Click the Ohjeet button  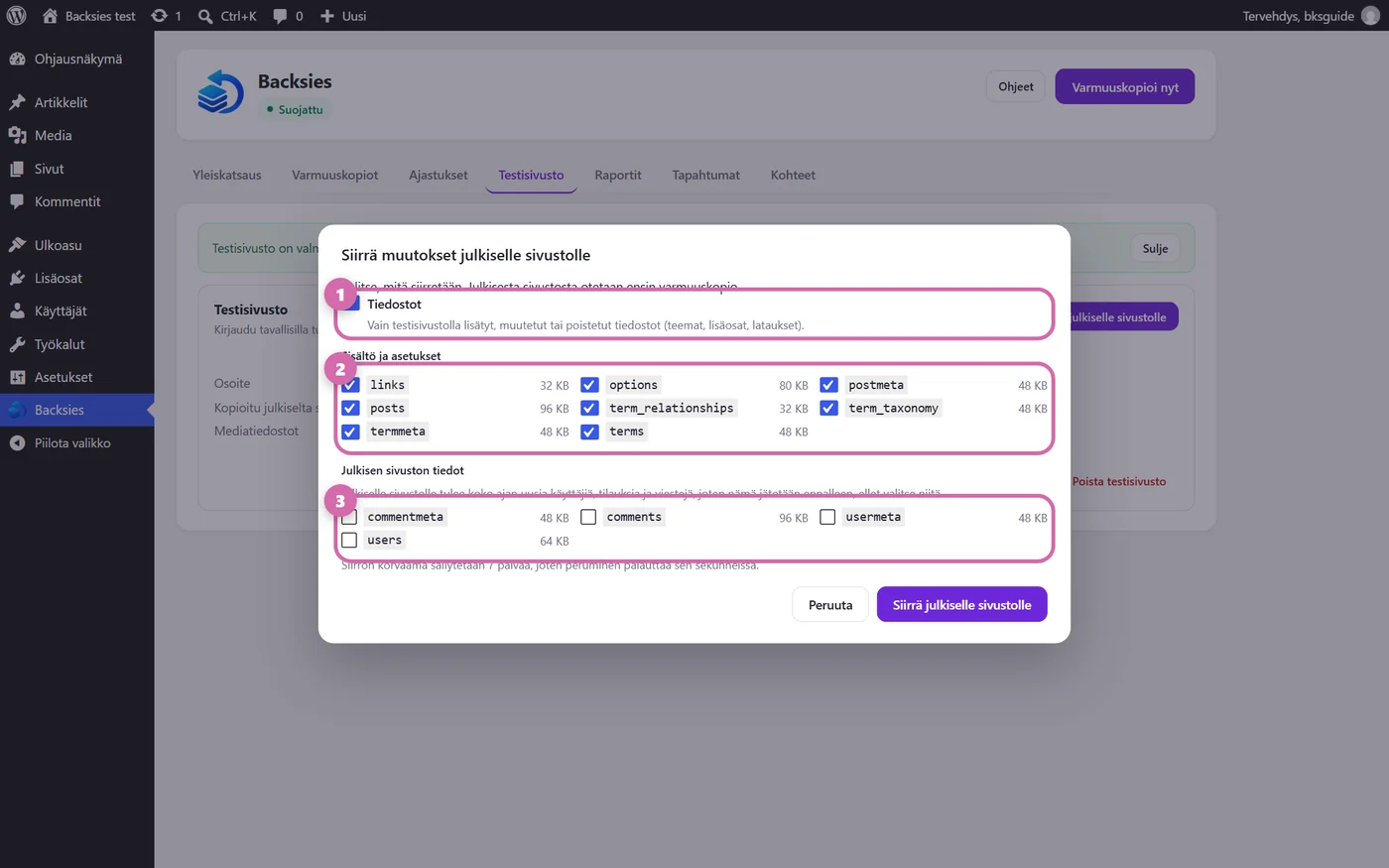click(1016, 86)
